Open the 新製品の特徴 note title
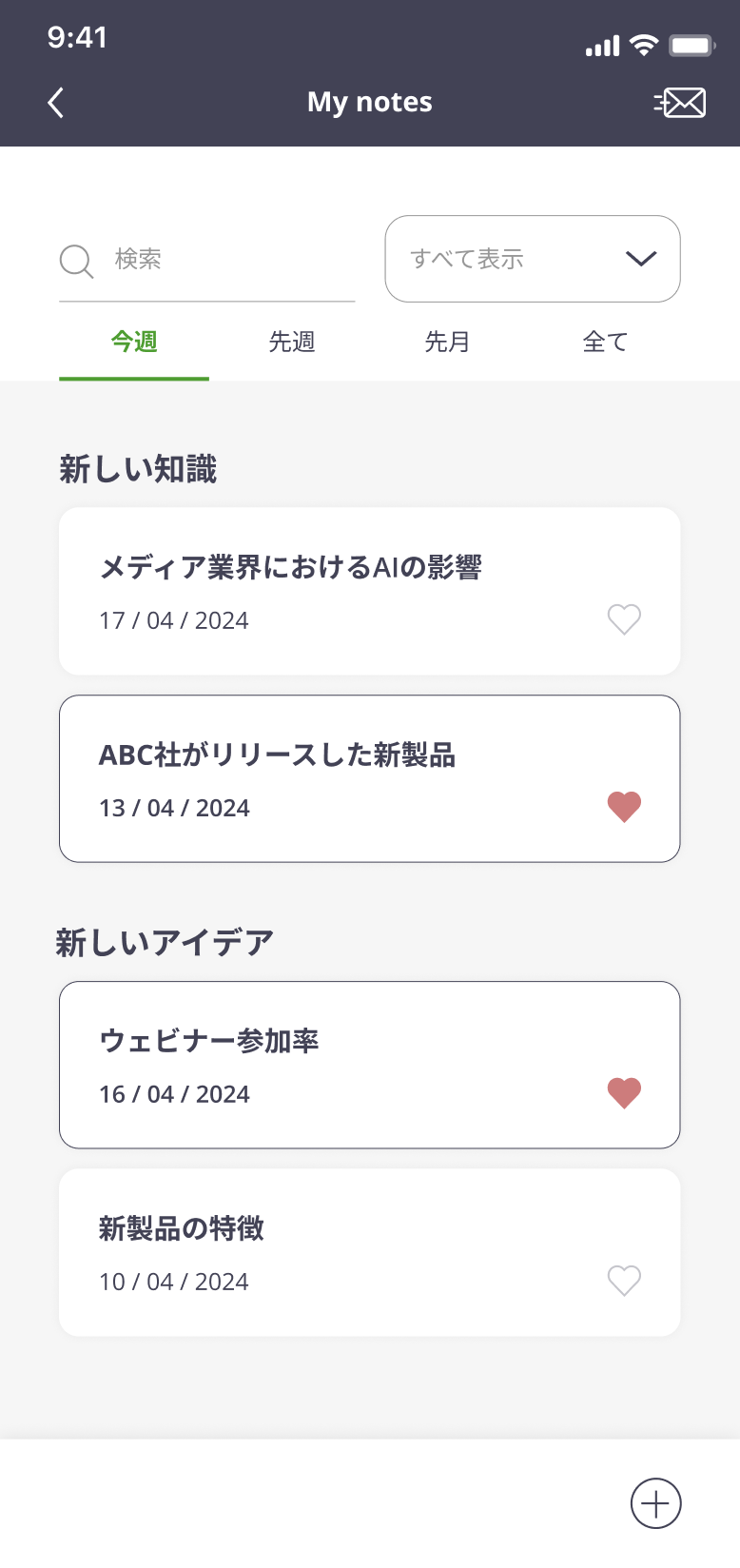The width and height of the screenshot is (740, 1568). 182,1228
